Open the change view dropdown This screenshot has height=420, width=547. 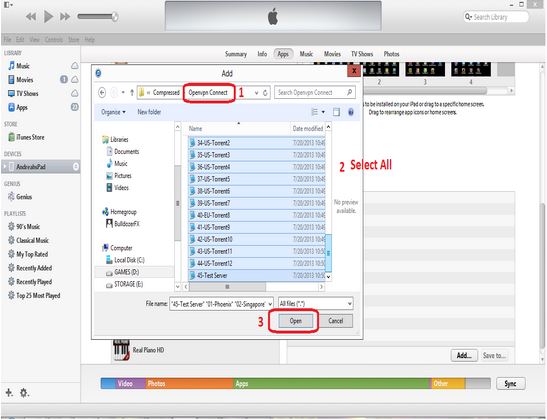point(323,112)
